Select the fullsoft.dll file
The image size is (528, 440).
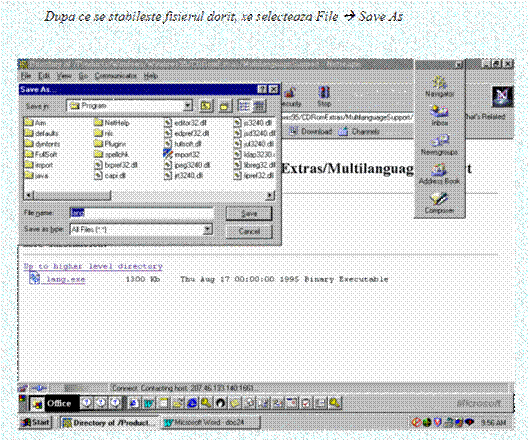[x=183, y=144]
